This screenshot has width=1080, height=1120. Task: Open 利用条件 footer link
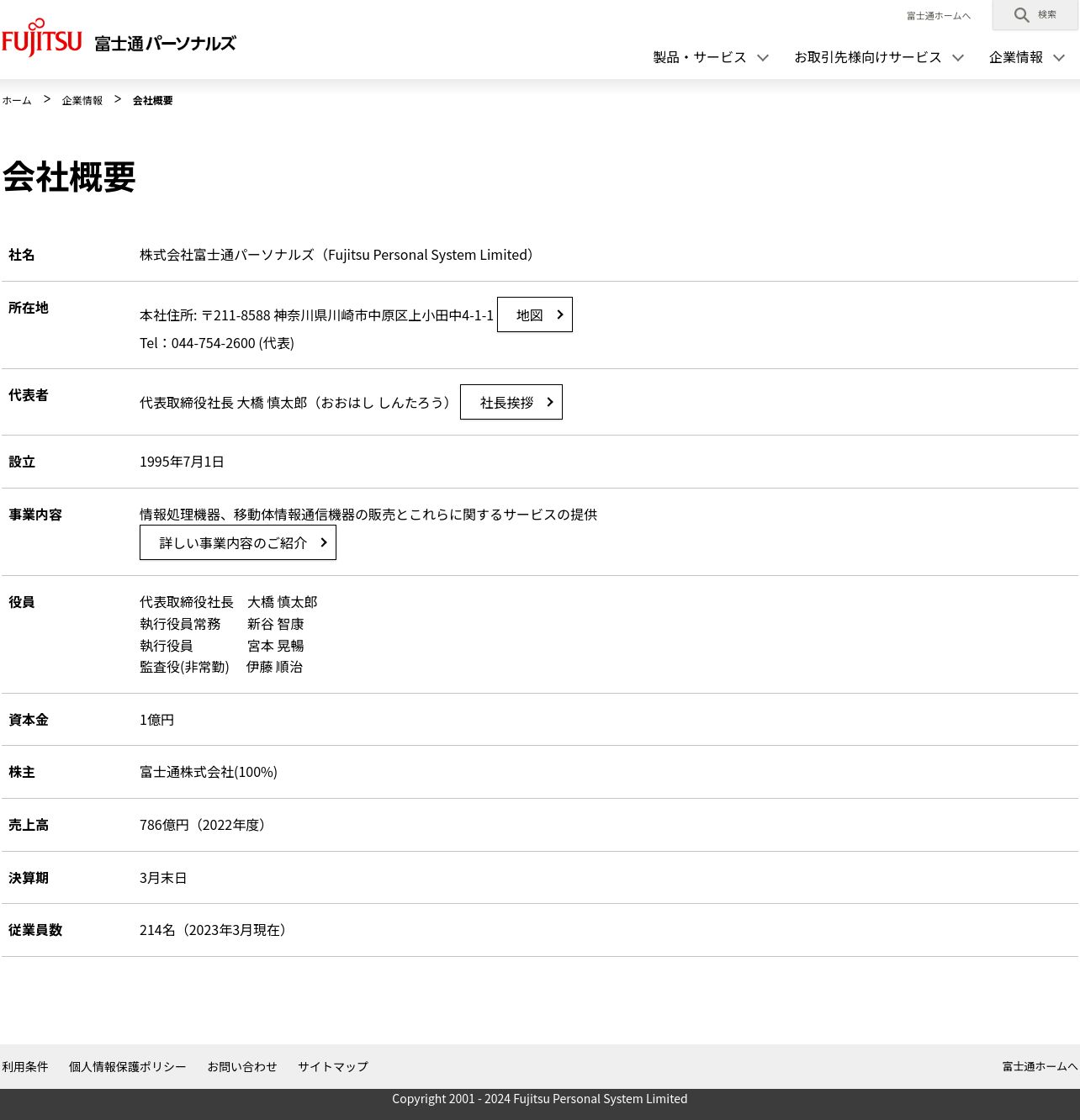tap(25, 1066)
